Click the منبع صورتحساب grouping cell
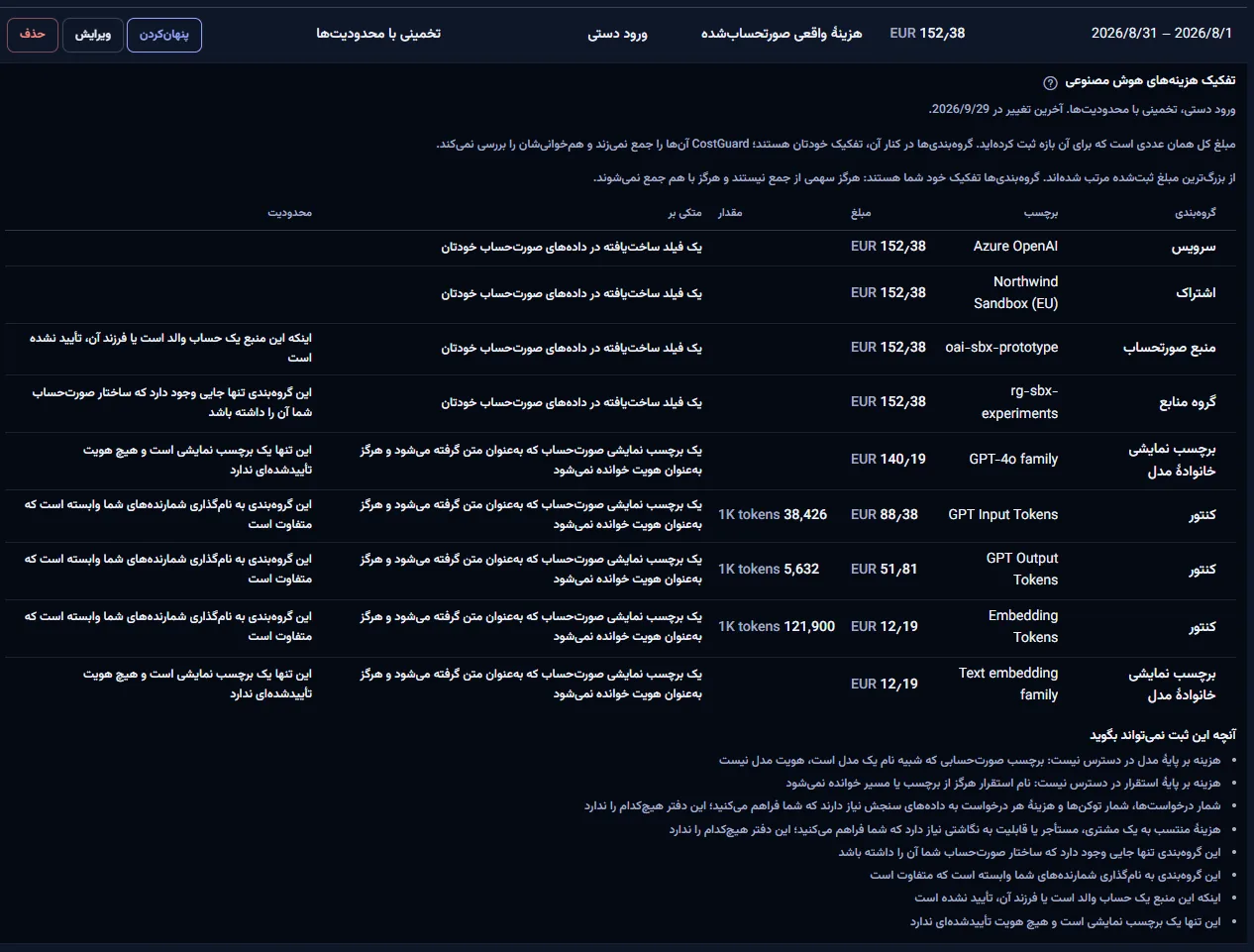Image resolution: width=1254 pixels, height=952 pixels. point(1170,348)
